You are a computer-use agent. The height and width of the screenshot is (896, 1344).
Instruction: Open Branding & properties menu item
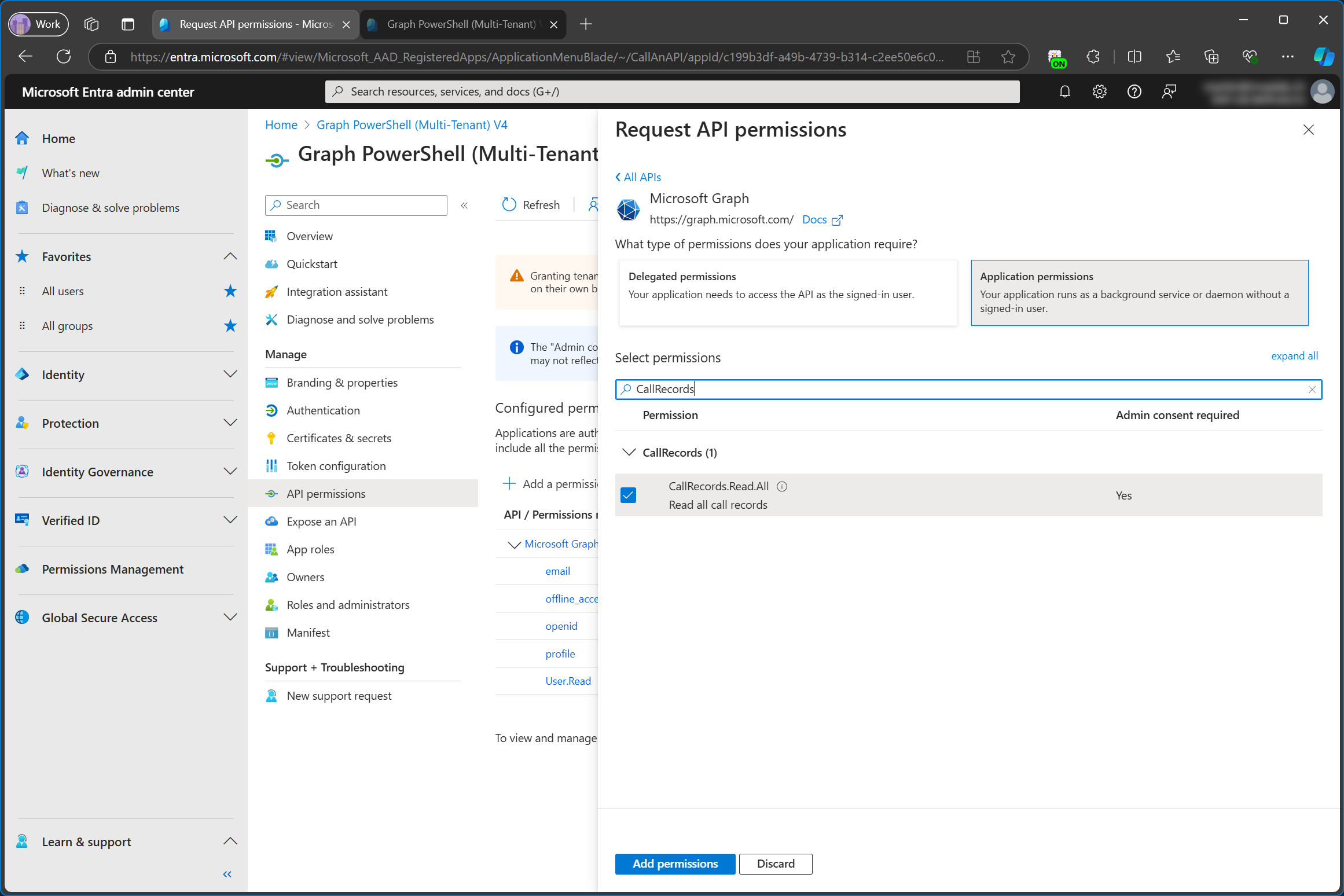tap(342, 383)
